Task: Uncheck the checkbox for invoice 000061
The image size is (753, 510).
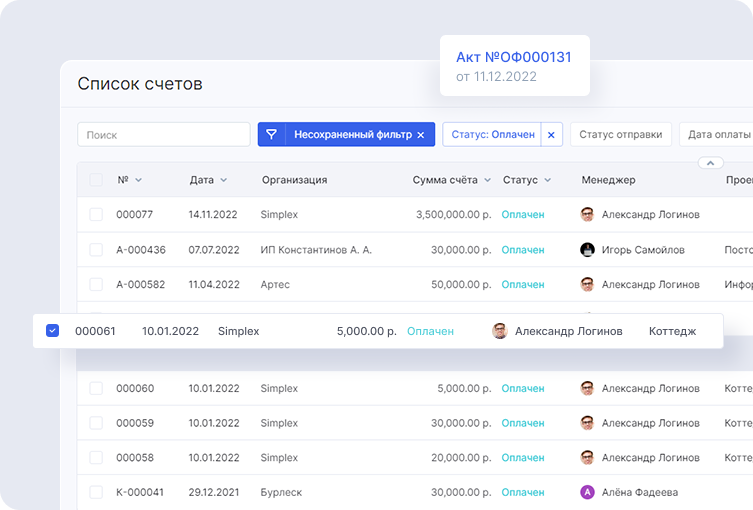Action: coord(53,331)
